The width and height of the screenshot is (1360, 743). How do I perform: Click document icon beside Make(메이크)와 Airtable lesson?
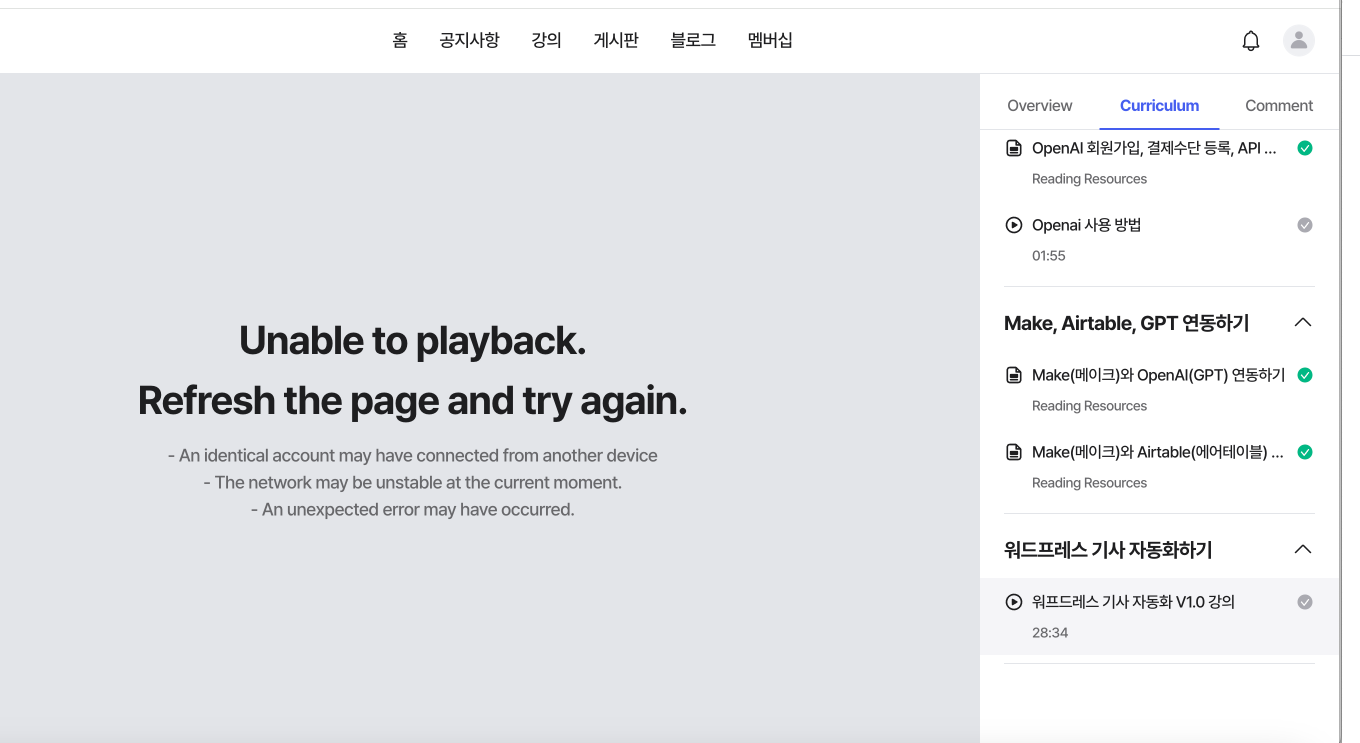(1014, 452)
